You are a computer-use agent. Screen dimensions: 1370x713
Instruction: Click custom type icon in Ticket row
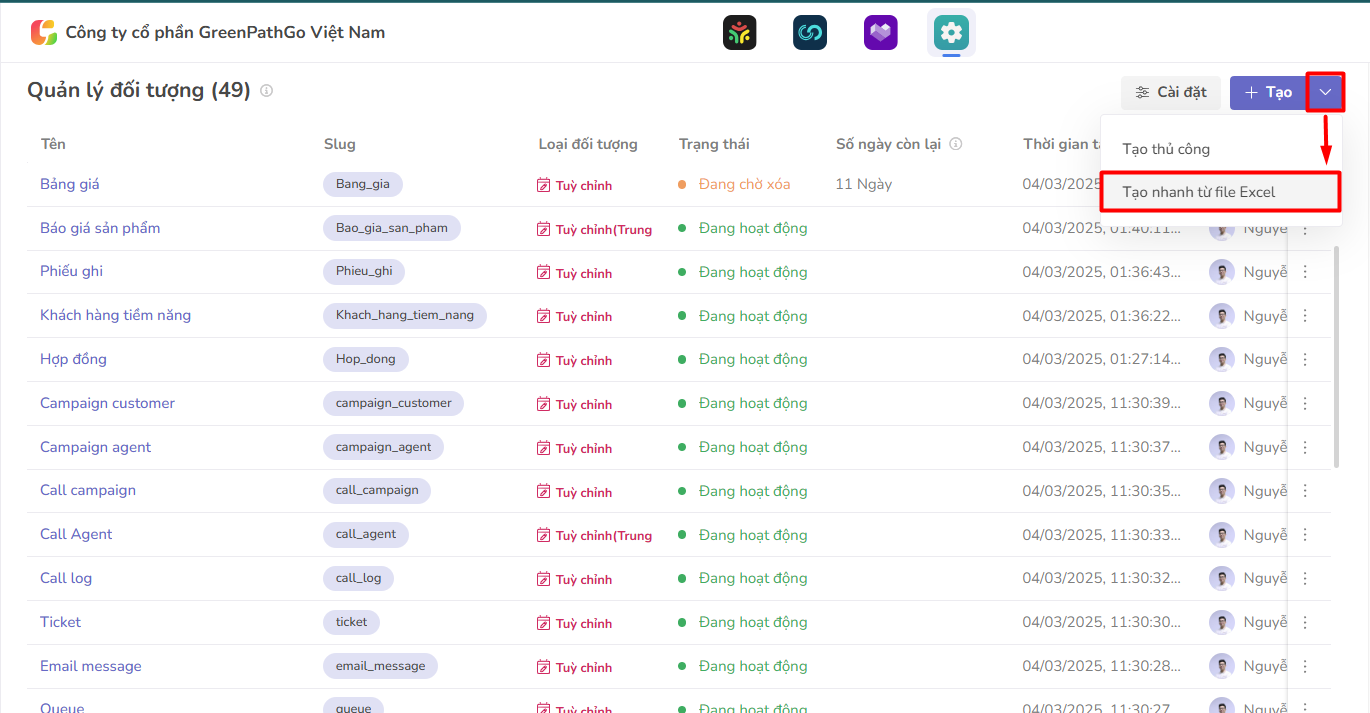point(544,623)
